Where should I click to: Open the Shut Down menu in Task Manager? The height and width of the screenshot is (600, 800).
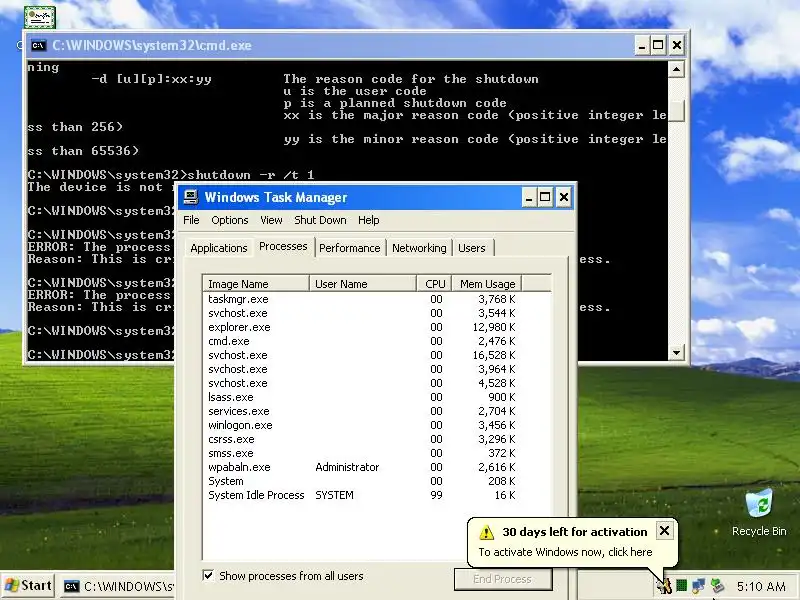(x=320, y=220)
